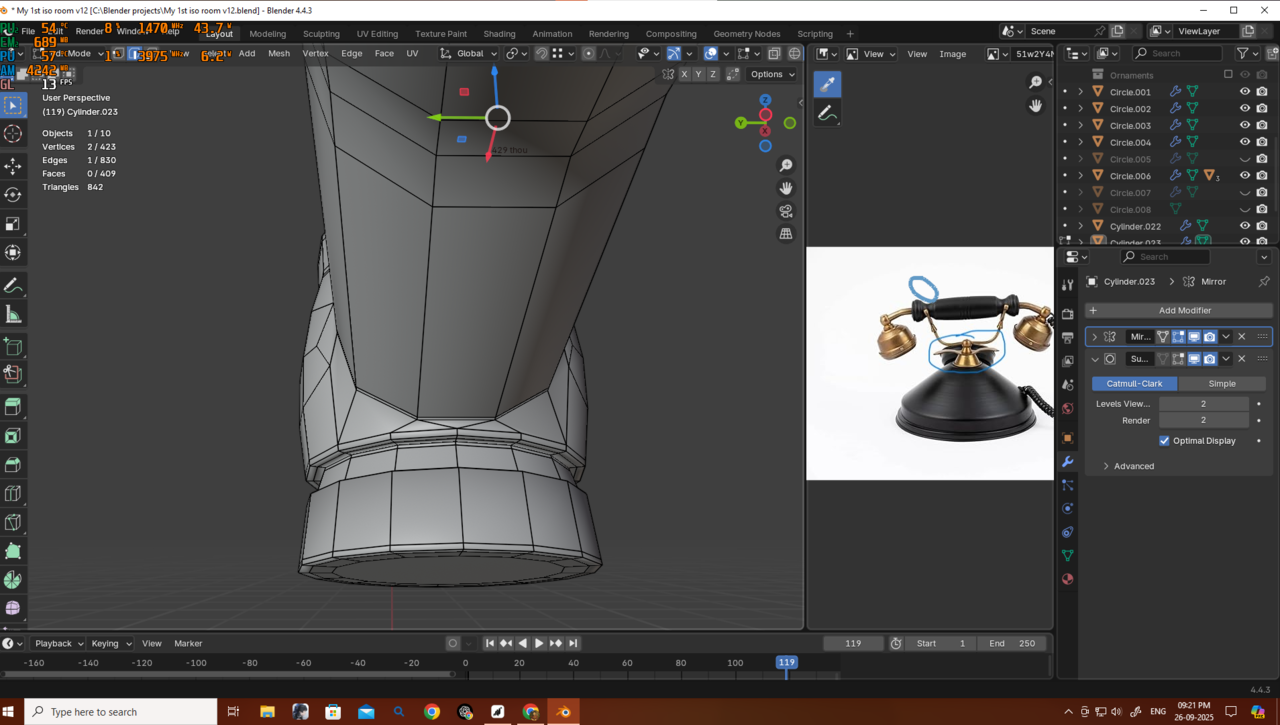Open the Global transform orientation dropdown

(x=469, y=53)
